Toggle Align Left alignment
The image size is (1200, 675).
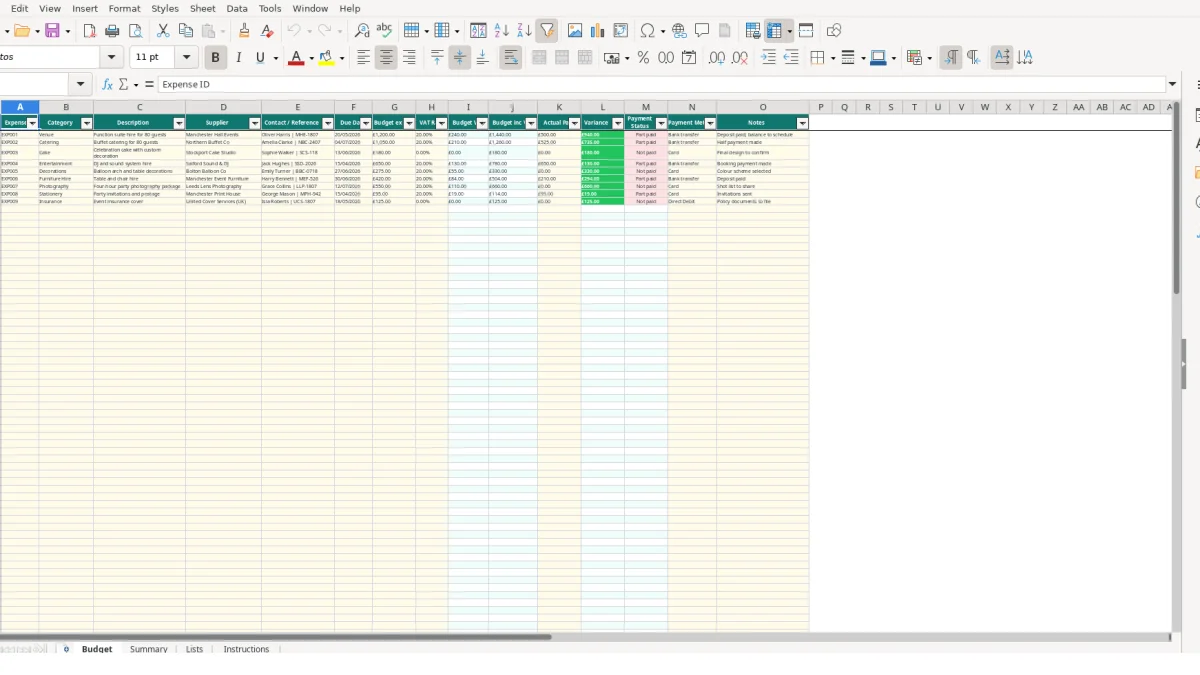[363, 58]
